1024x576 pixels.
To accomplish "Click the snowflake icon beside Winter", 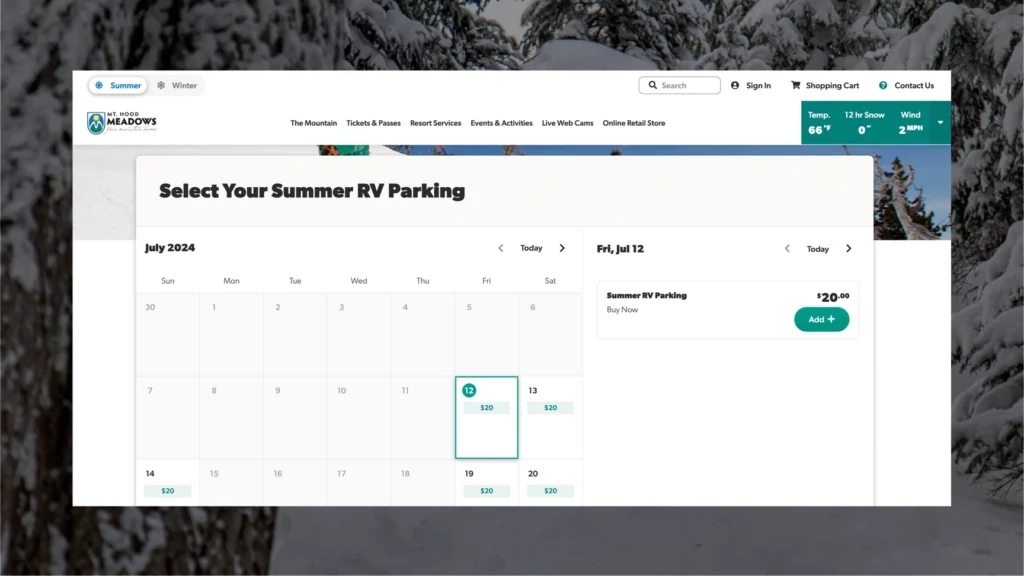I will [x=161, y=85].
